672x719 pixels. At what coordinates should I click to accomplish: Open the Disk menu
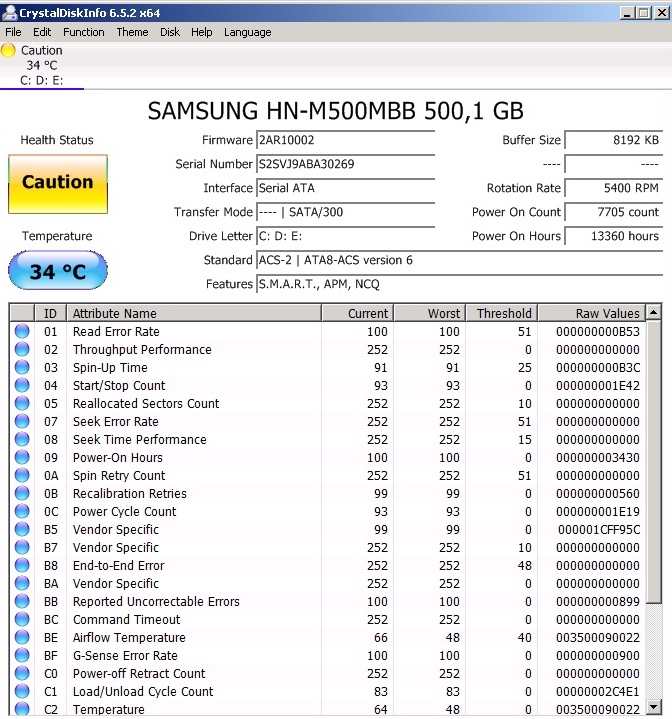(170, 32)
